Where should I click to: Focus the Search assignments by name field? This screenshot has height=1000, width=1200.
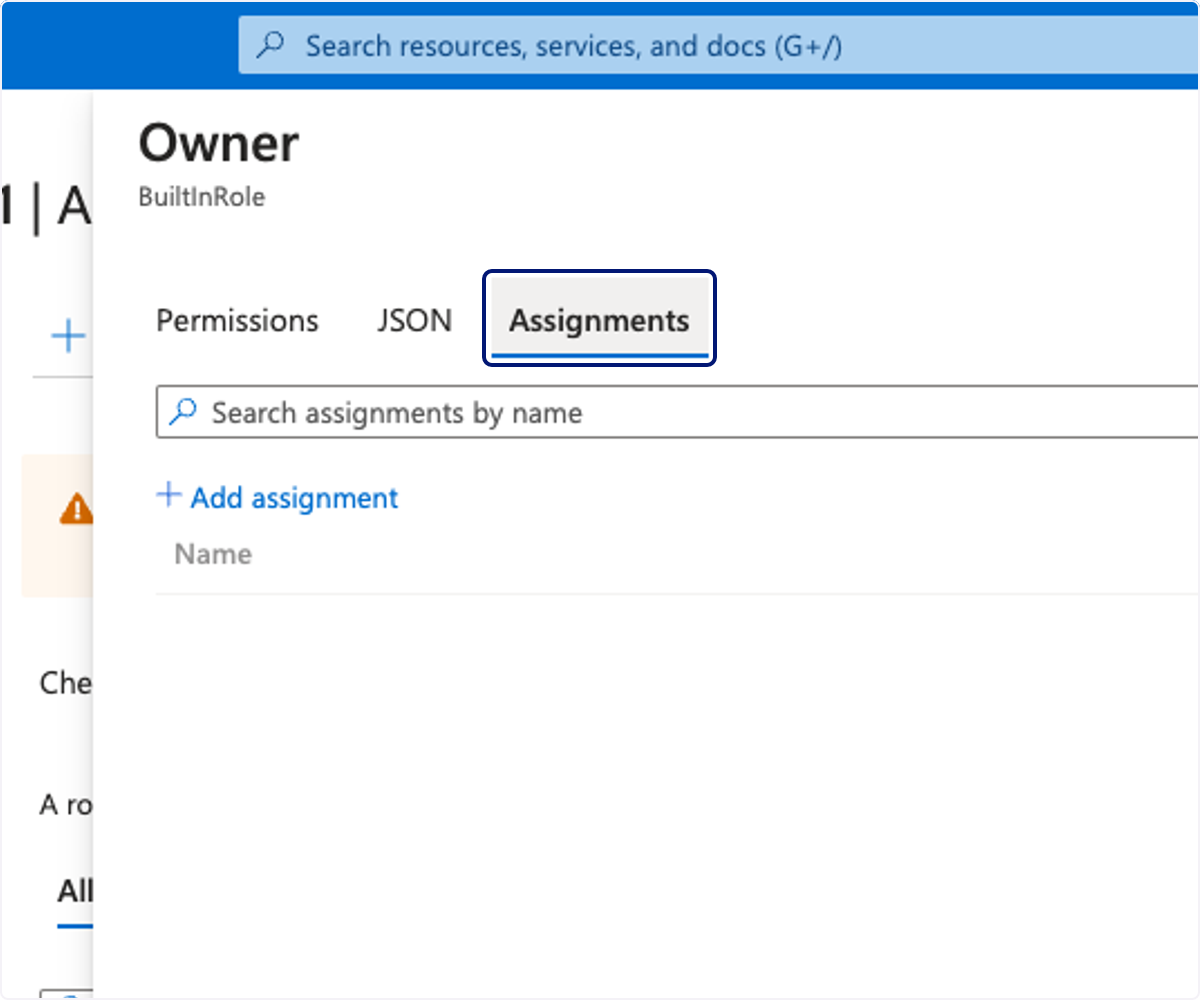pyautogui.click(x=677, y=412)
